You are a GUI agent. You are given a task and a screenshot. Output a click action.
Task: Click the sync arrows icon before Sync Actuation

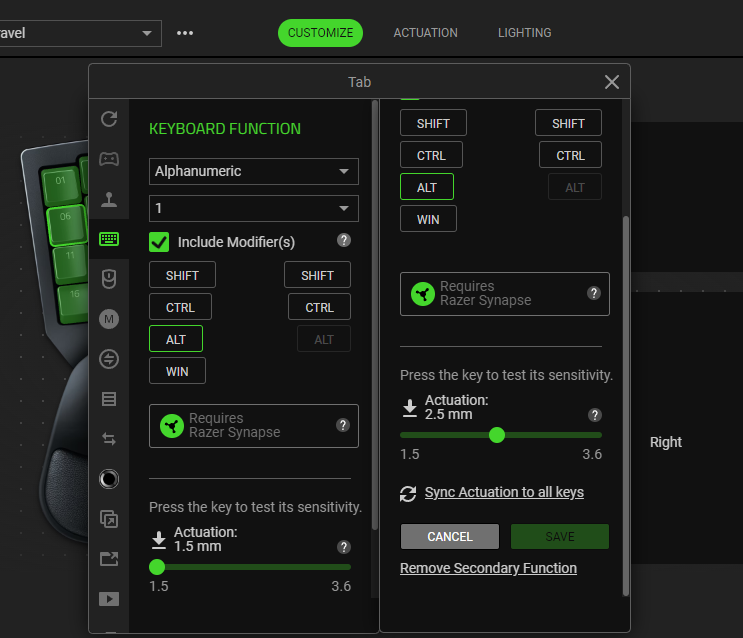click(408, 494)
